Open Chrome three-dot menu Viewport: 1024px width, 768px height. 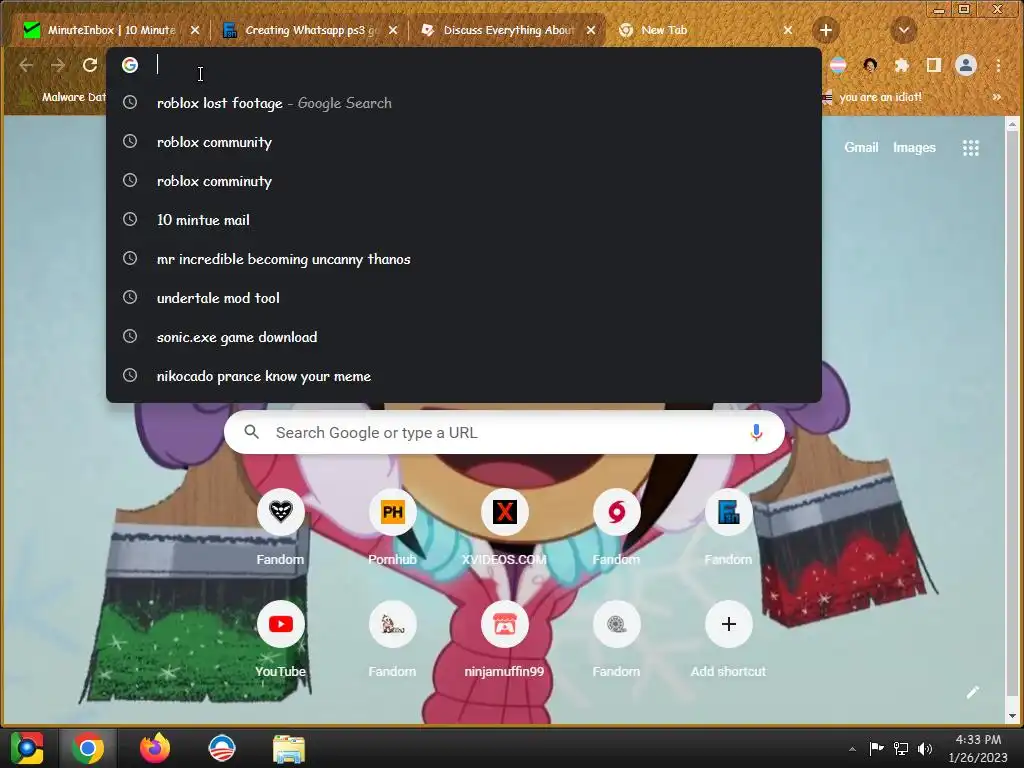(998, 65)
